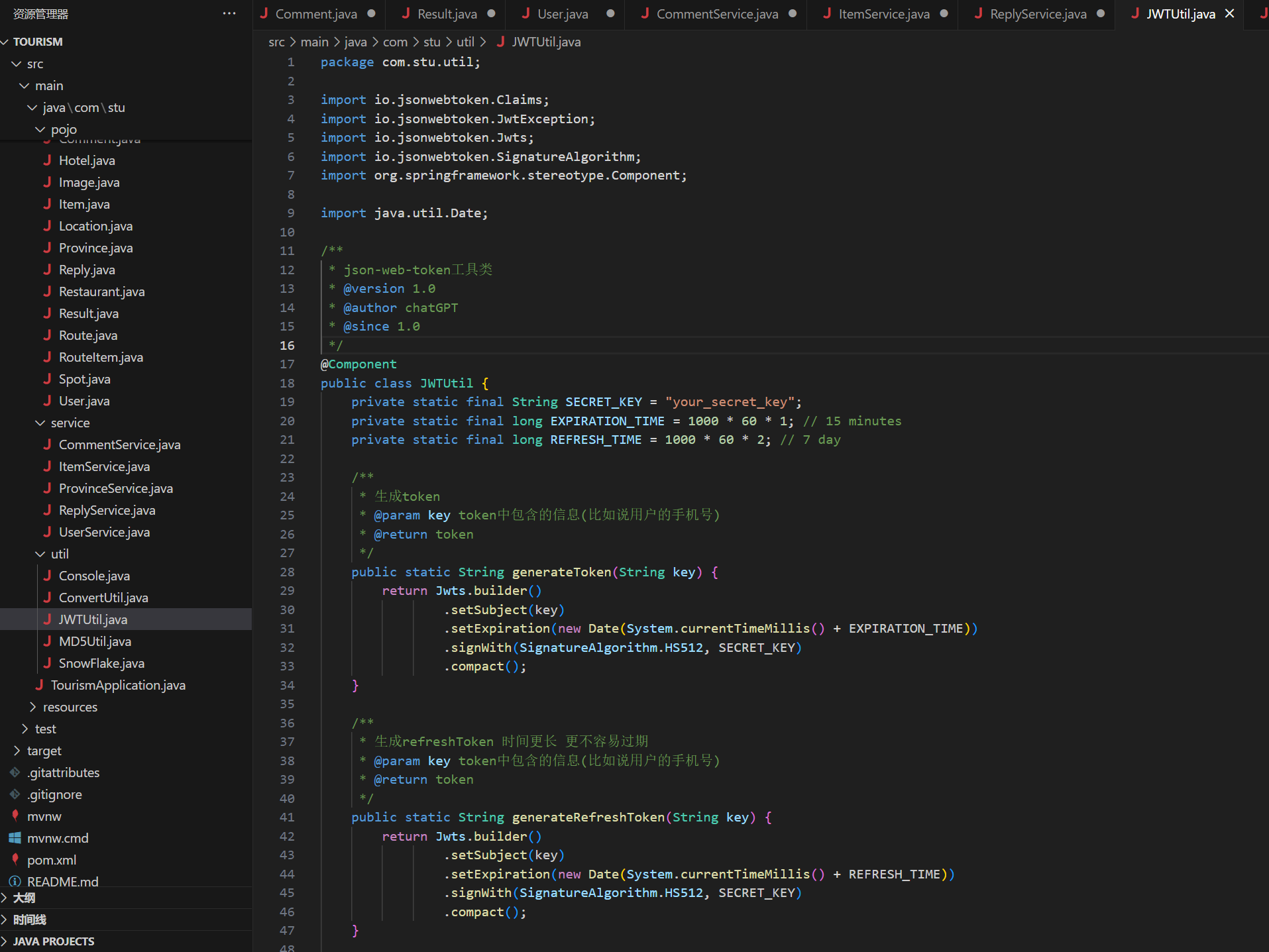1269x952 pixels.
Task: Open the explorer more actions ellipsis menu
Action: tap(229, 14)
